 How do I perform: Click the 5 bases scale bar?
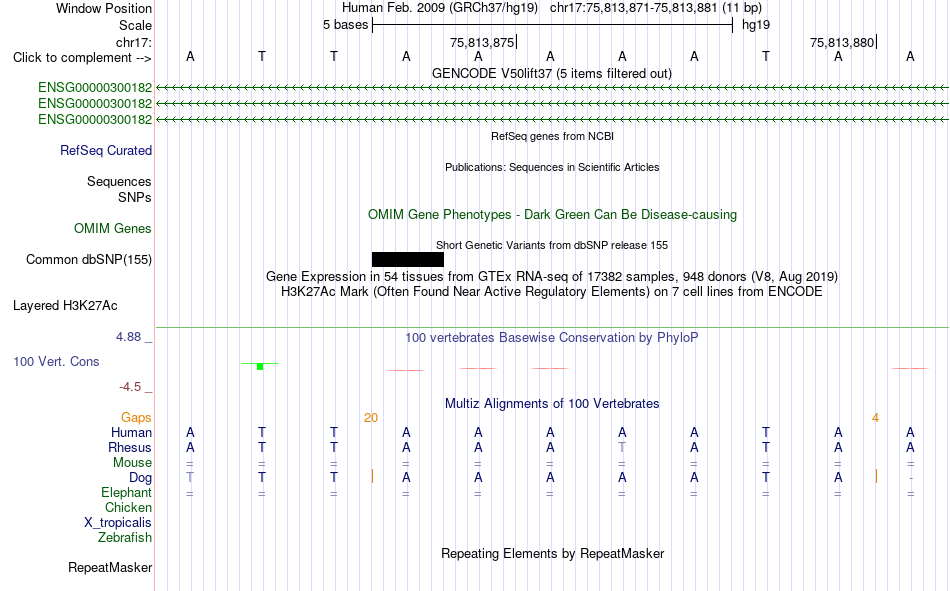(553, 25)
